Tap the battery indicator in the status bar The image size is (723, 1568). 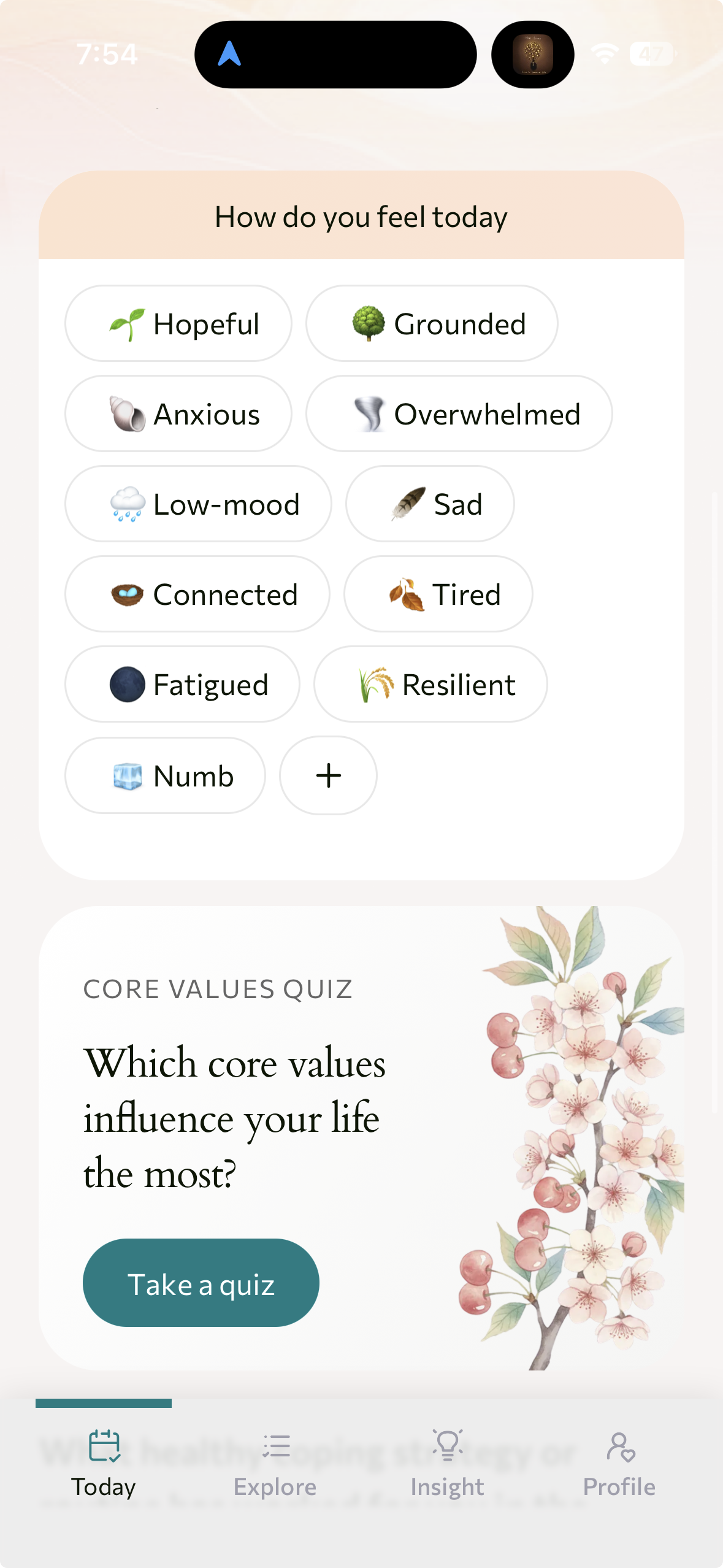[650, 54]
